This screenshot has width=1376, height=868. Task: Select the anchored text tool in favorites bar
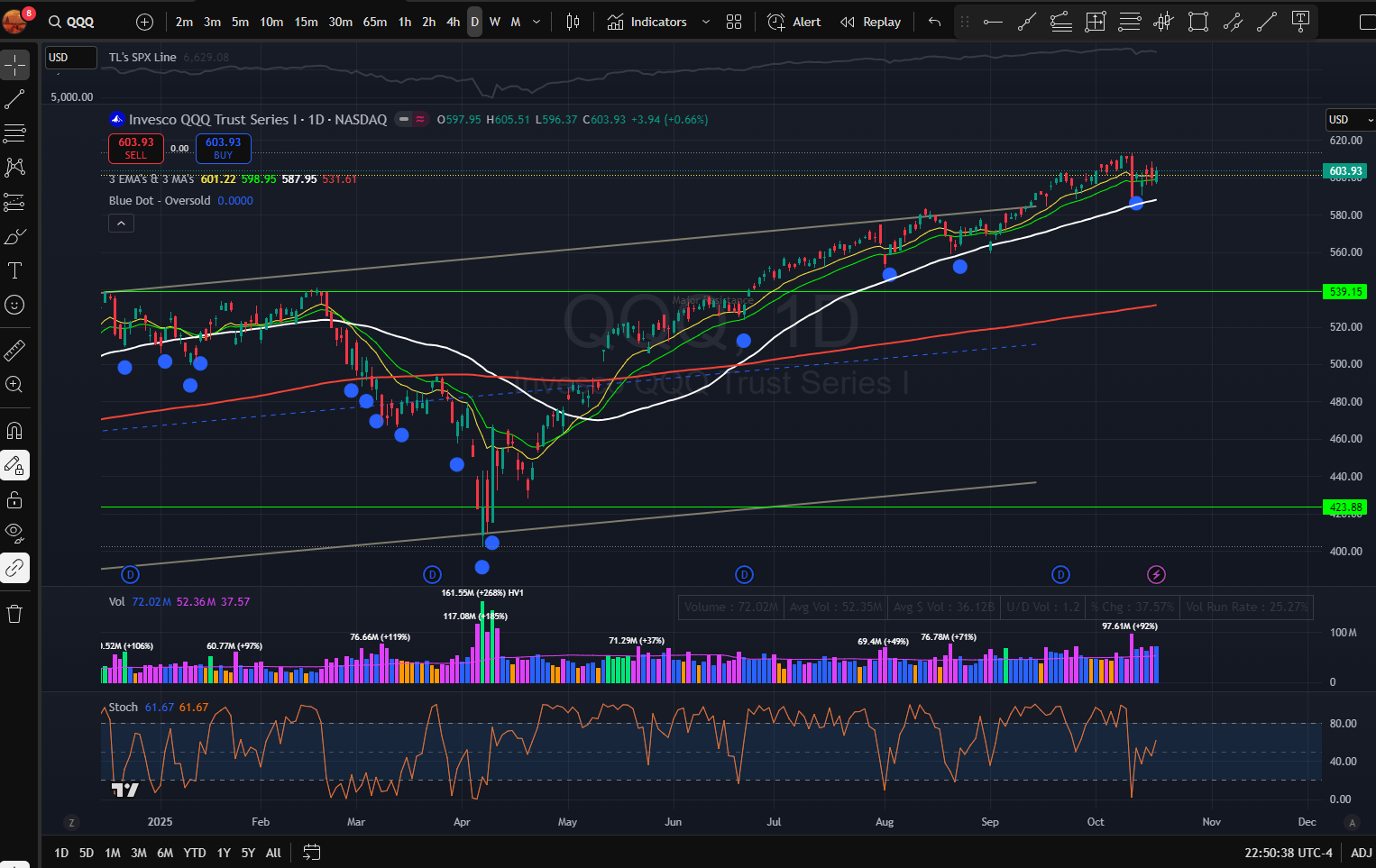tap(1300, 22)
